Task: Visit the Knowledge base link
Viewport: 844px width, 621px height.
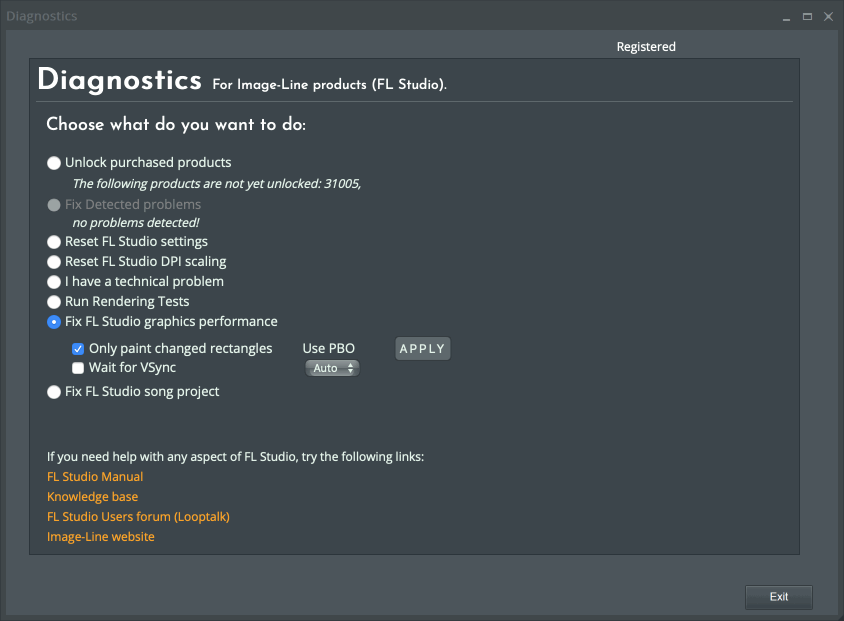Action: tap(92, 497)
